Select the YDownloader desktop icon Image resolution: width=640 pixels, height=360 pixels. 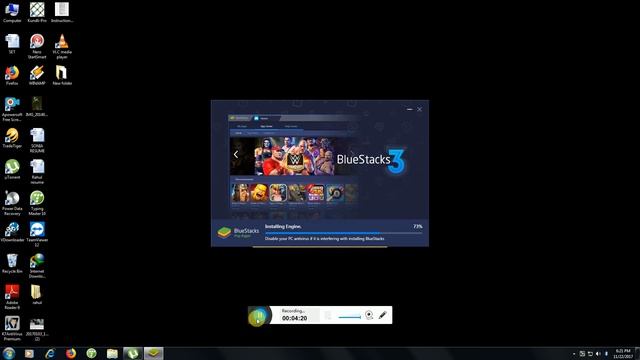pos(12,232)
